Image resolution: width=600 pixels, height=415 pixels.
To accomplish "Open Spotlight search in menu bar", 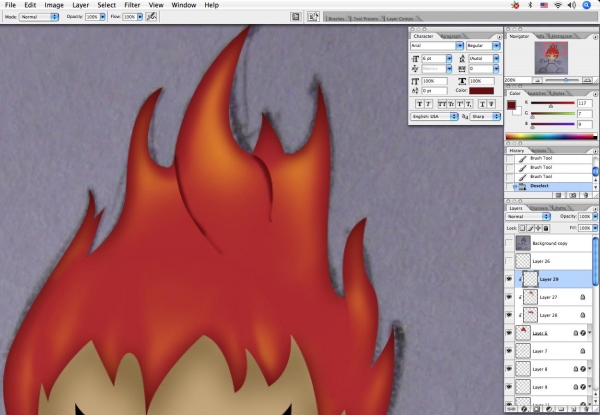I will 587,5.
